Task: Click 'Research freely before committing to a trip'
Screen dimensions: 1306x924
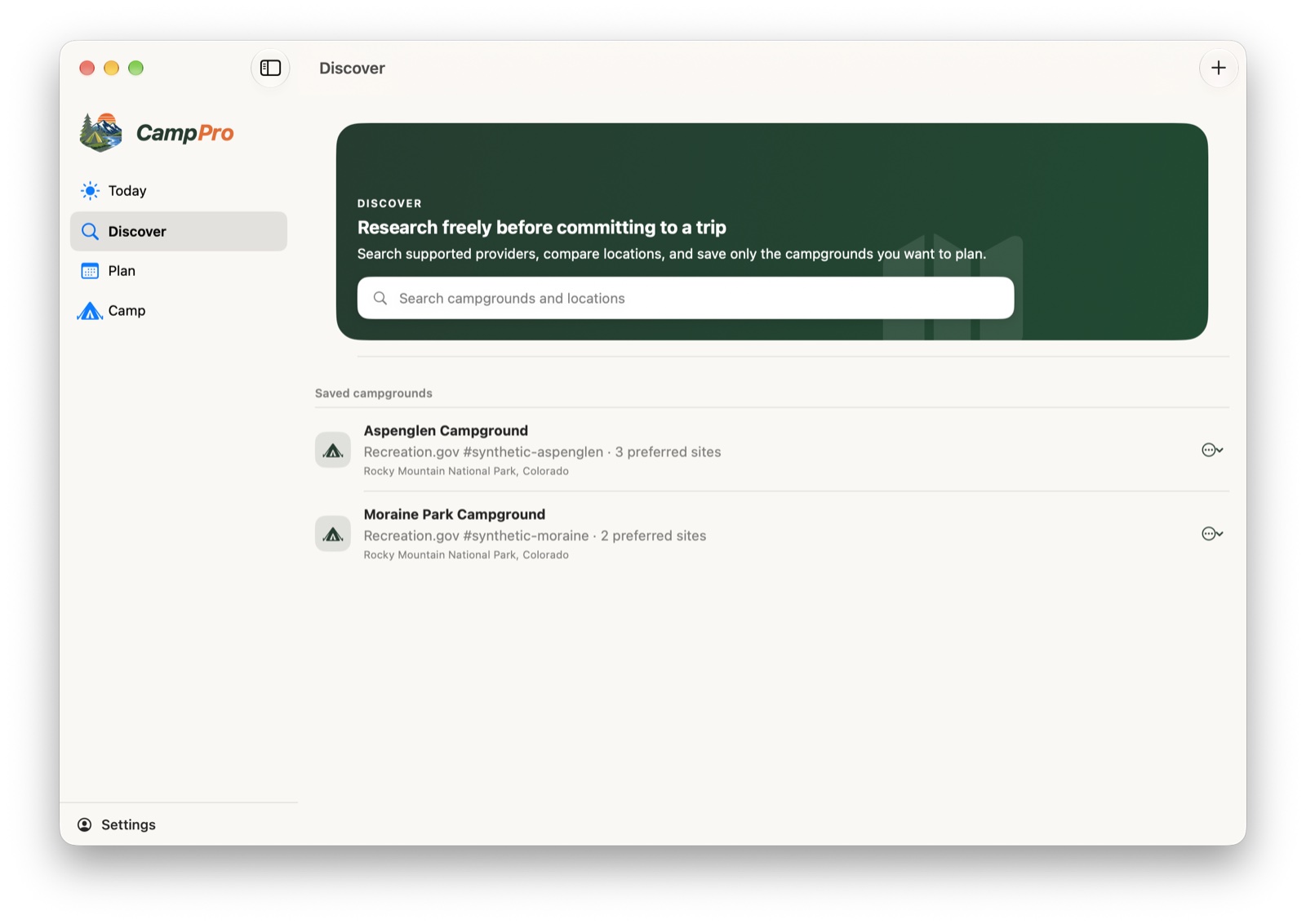Action: 542,228
